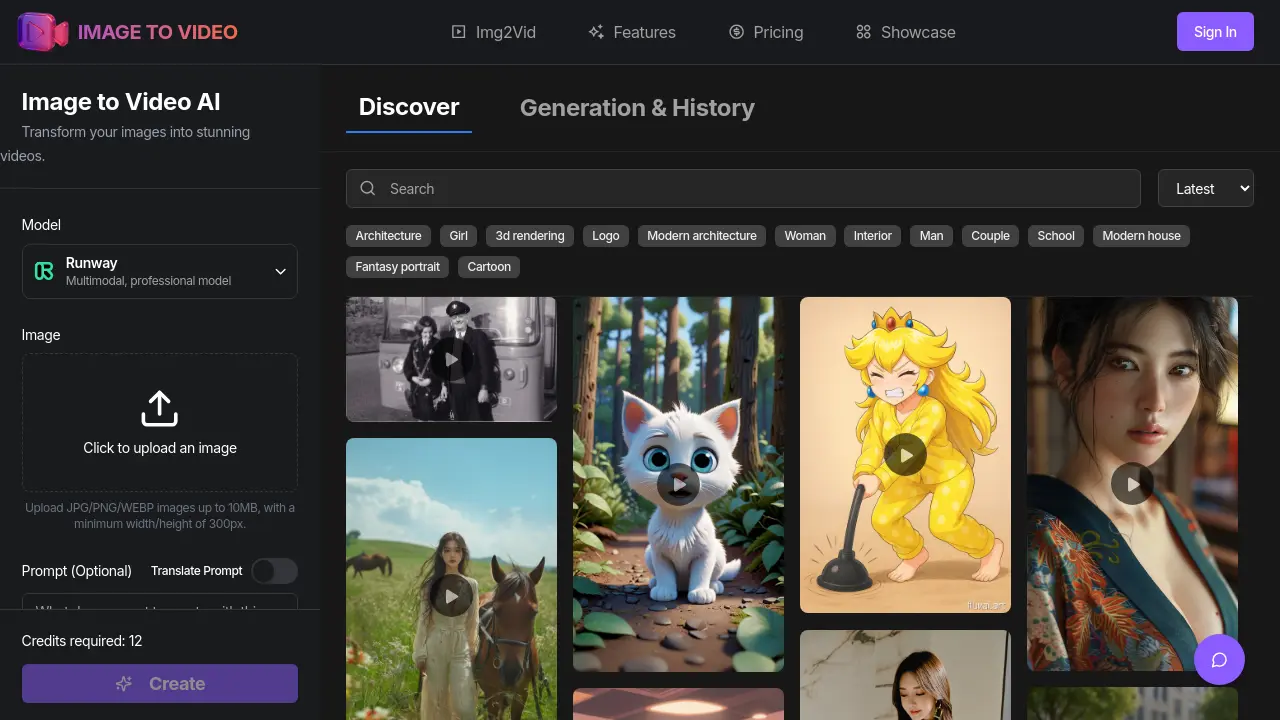Play the white kitten forest video
Screen dimensions: 1280x720
coord(678,485)
